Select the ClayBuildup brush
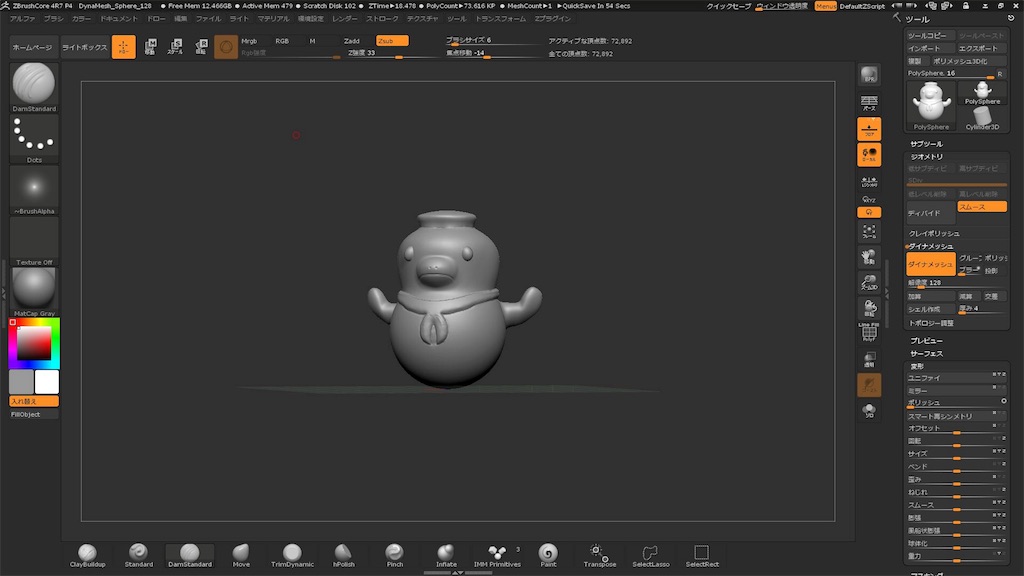 pos(88,556)
